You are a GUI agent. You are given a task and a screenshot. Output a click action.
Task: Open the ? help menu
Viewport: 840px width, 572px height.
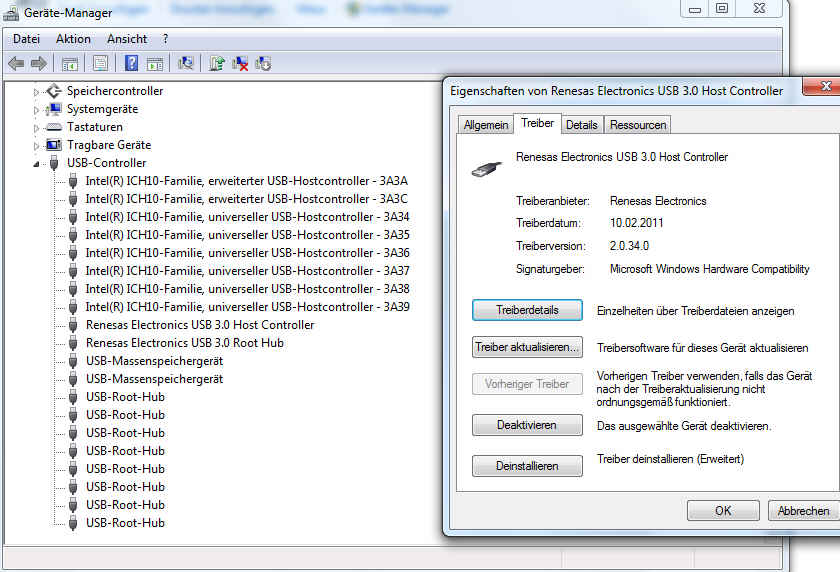[165, 39]
